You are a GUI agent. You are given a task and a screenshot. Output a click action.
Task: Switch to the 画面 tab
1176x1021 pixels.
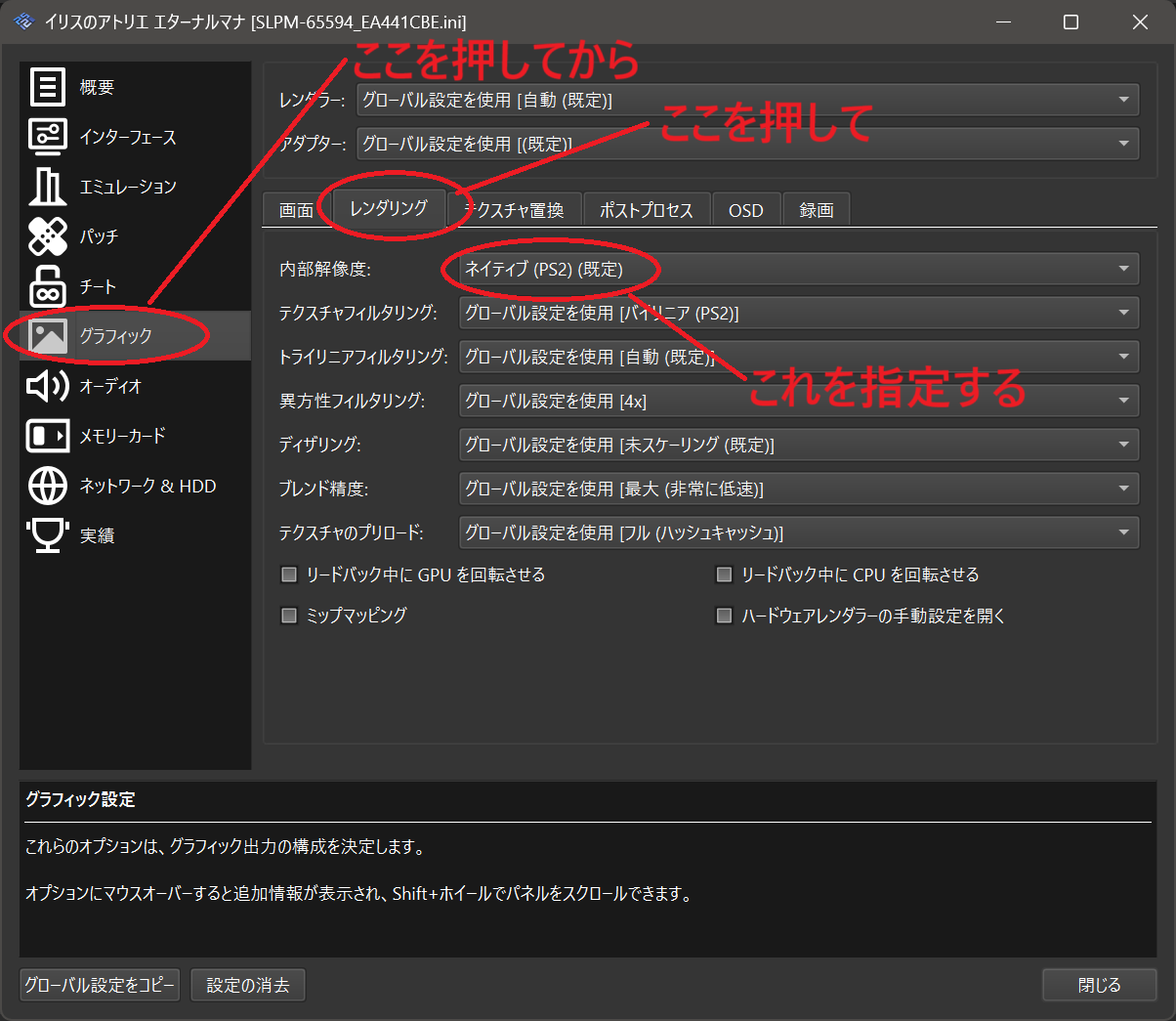pos(297,210)
